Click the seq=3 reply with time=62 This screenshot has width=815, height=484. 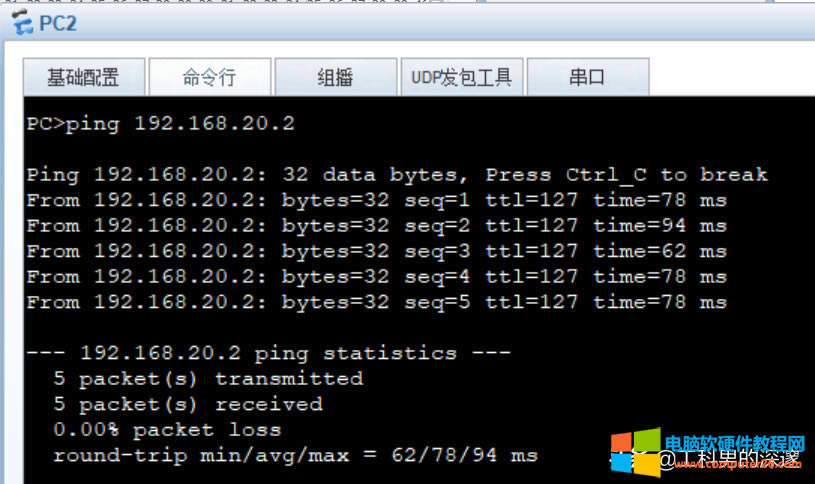377,252
